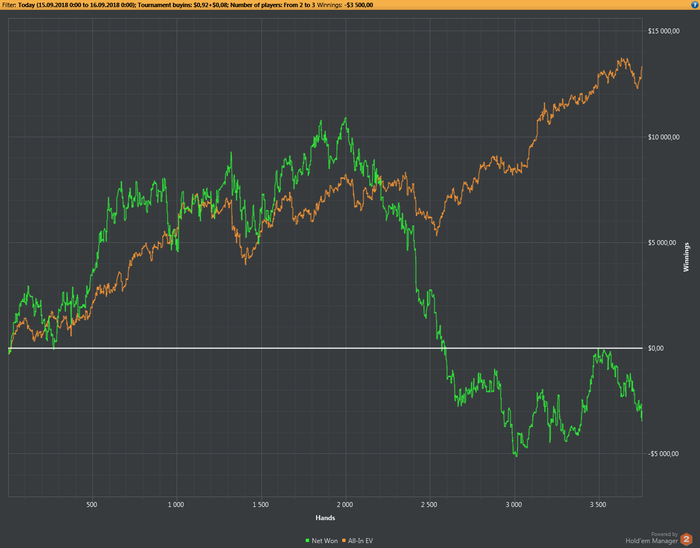This screenshot has width=700, height=548.
Task: Click the $10 000,00 axis label
Action: click(x=664, y=137)
